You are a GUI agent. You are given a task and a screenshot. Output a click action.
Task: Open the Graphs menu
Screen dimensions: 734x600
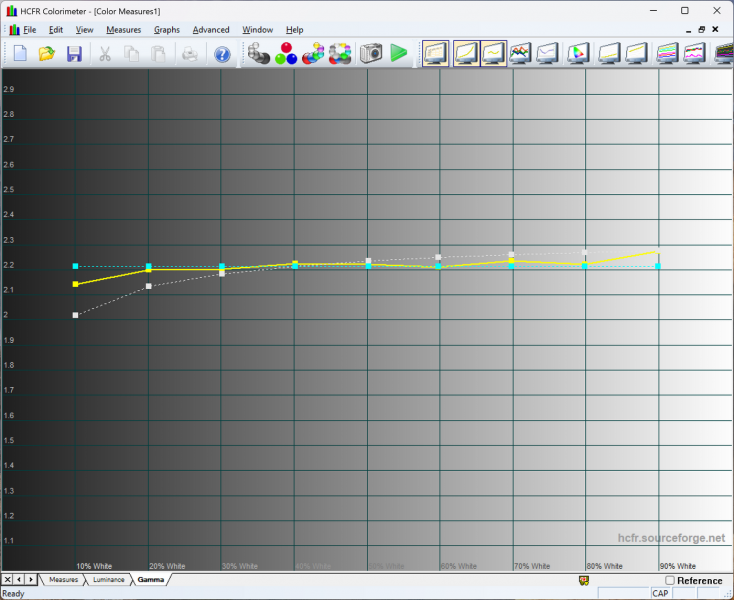[x=167, y=30]
